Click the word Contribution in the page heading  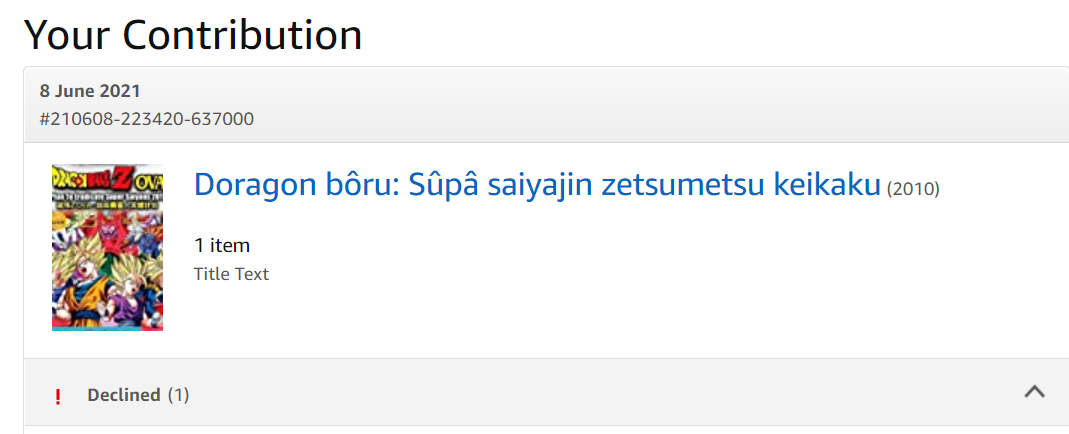[242, 35]
